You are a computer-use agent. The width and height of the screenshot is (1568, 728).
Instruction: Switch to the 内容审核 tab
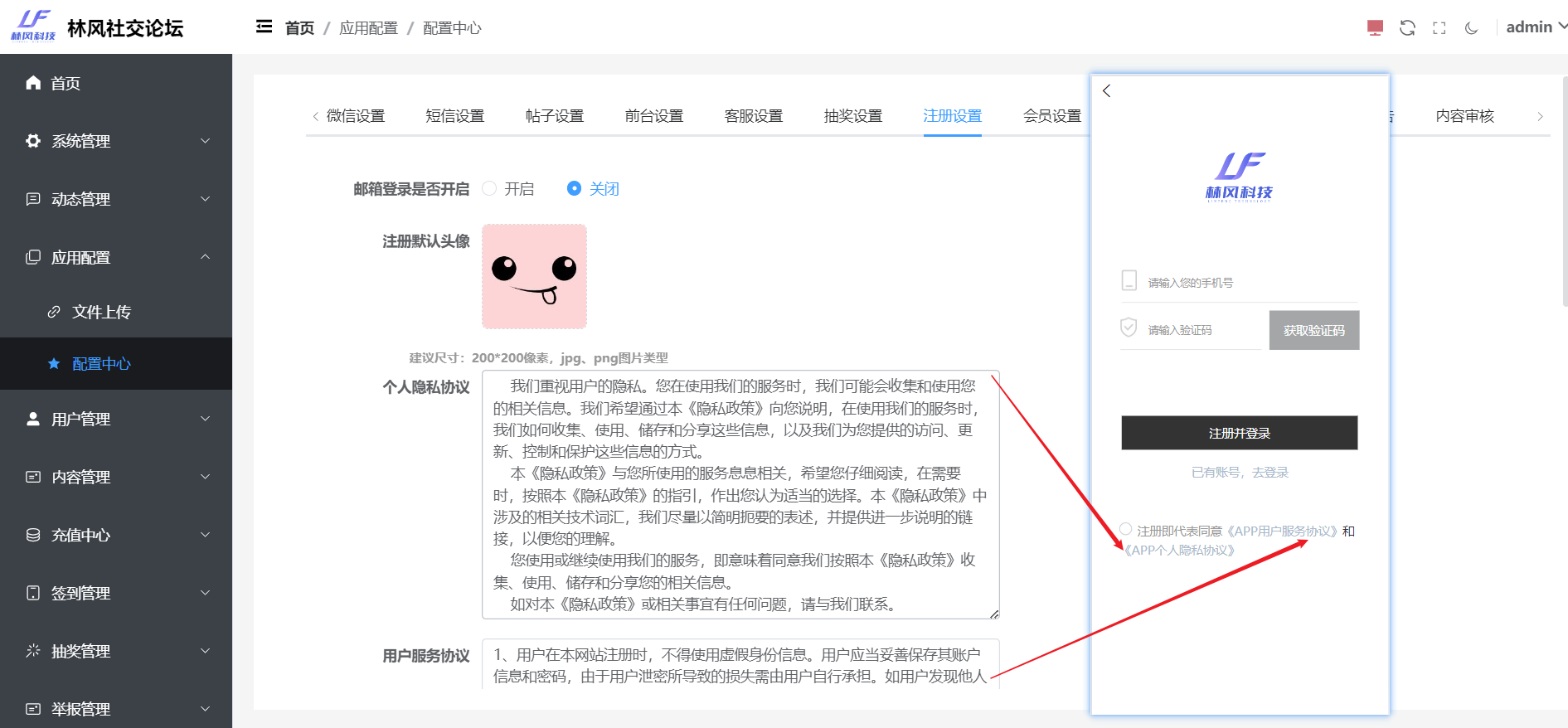click(1465, 116)
